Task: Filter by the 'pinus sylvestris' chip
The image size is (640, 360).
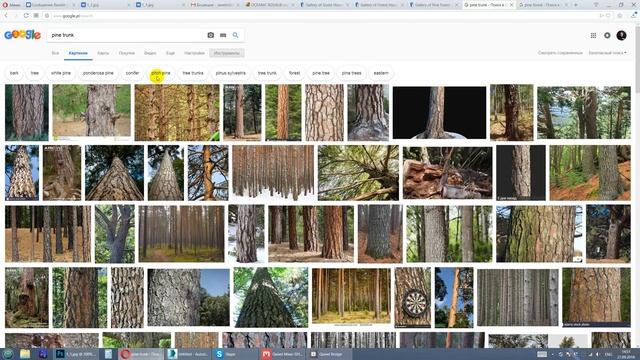Action: coord(231,73)
